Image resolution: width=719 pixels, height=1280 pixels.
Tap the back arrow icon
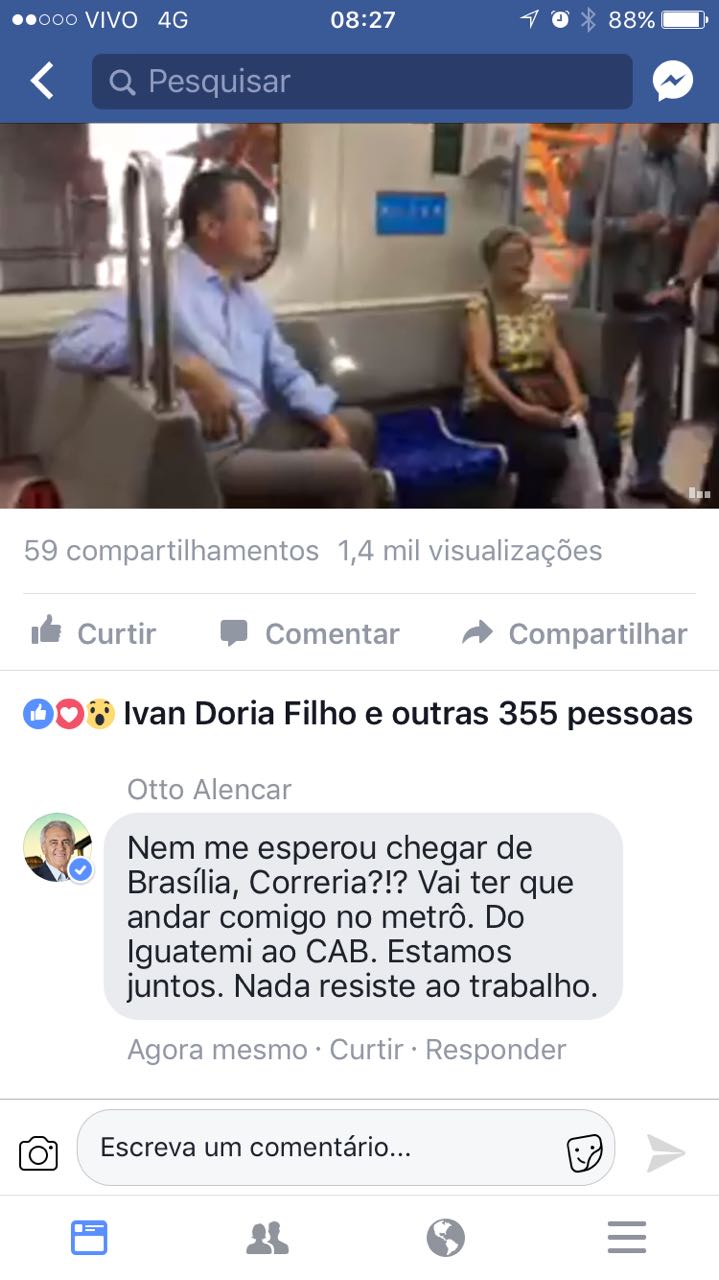42,81
